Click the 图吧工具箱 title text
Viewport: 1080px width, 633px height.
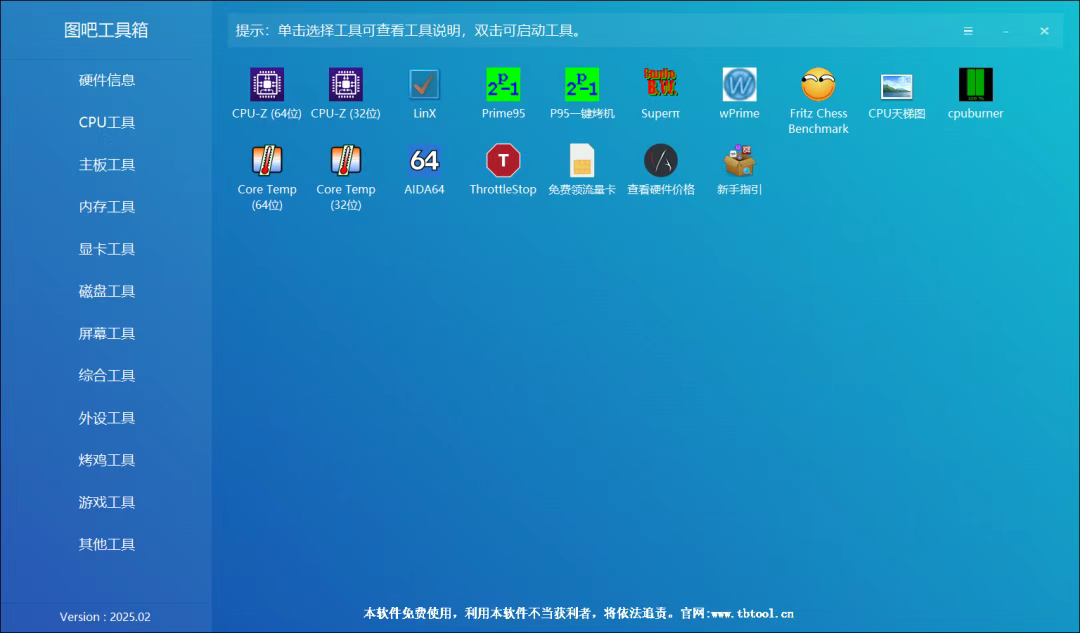[106, 30]
